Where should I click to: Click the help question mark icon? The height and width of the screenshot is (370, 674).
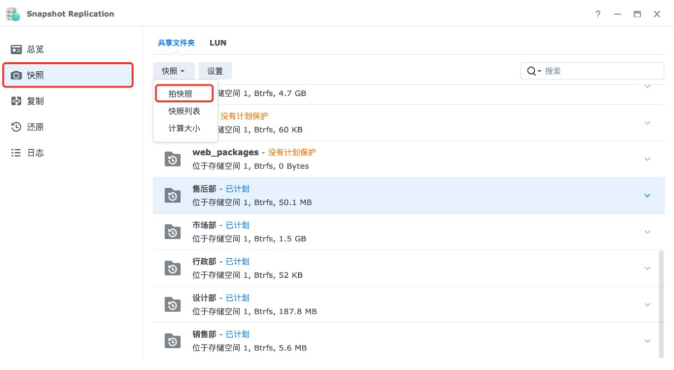[x=597, y=14]
